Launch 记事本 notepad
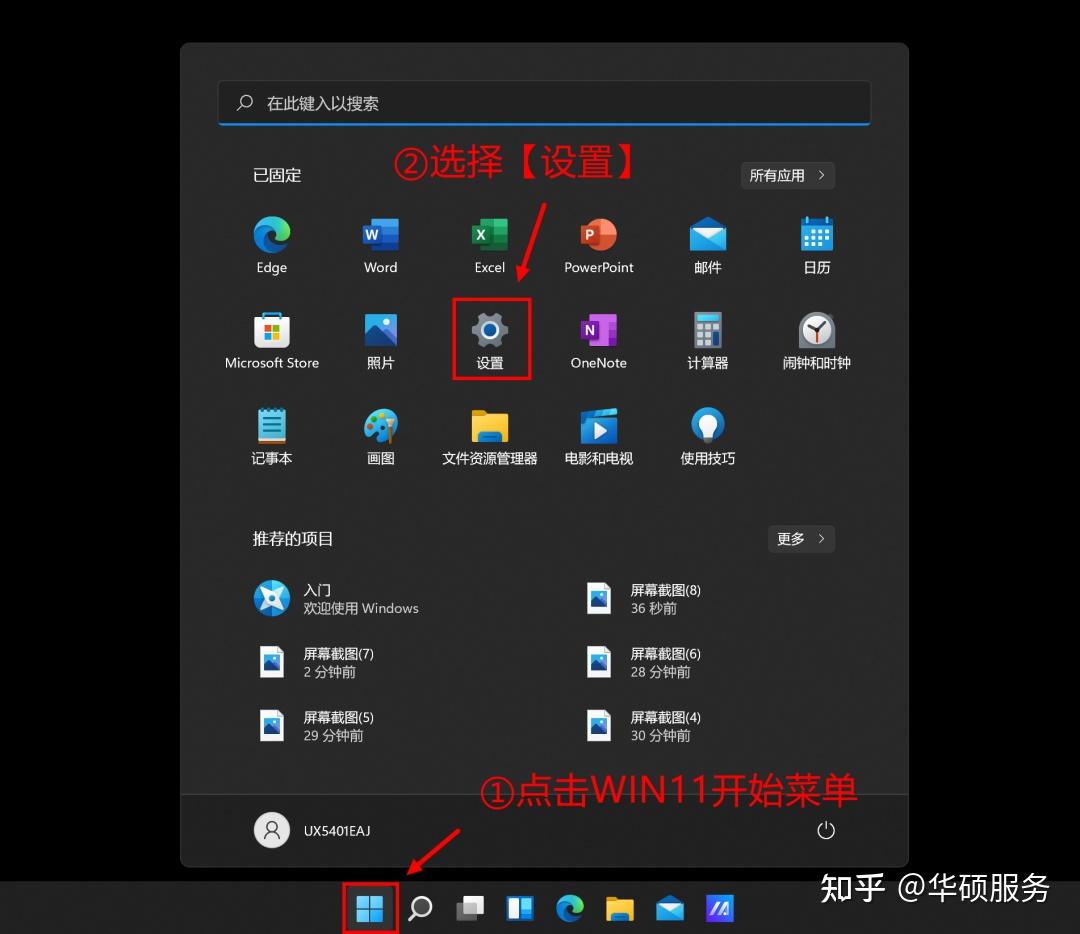Viewport: 1080px width, 934px height. 271,436
